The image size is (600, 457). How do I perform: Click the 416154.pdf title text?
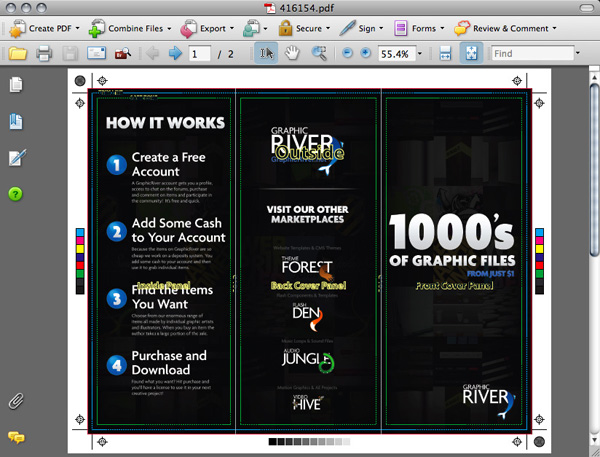pyautogui.click(x=307, y=8)
